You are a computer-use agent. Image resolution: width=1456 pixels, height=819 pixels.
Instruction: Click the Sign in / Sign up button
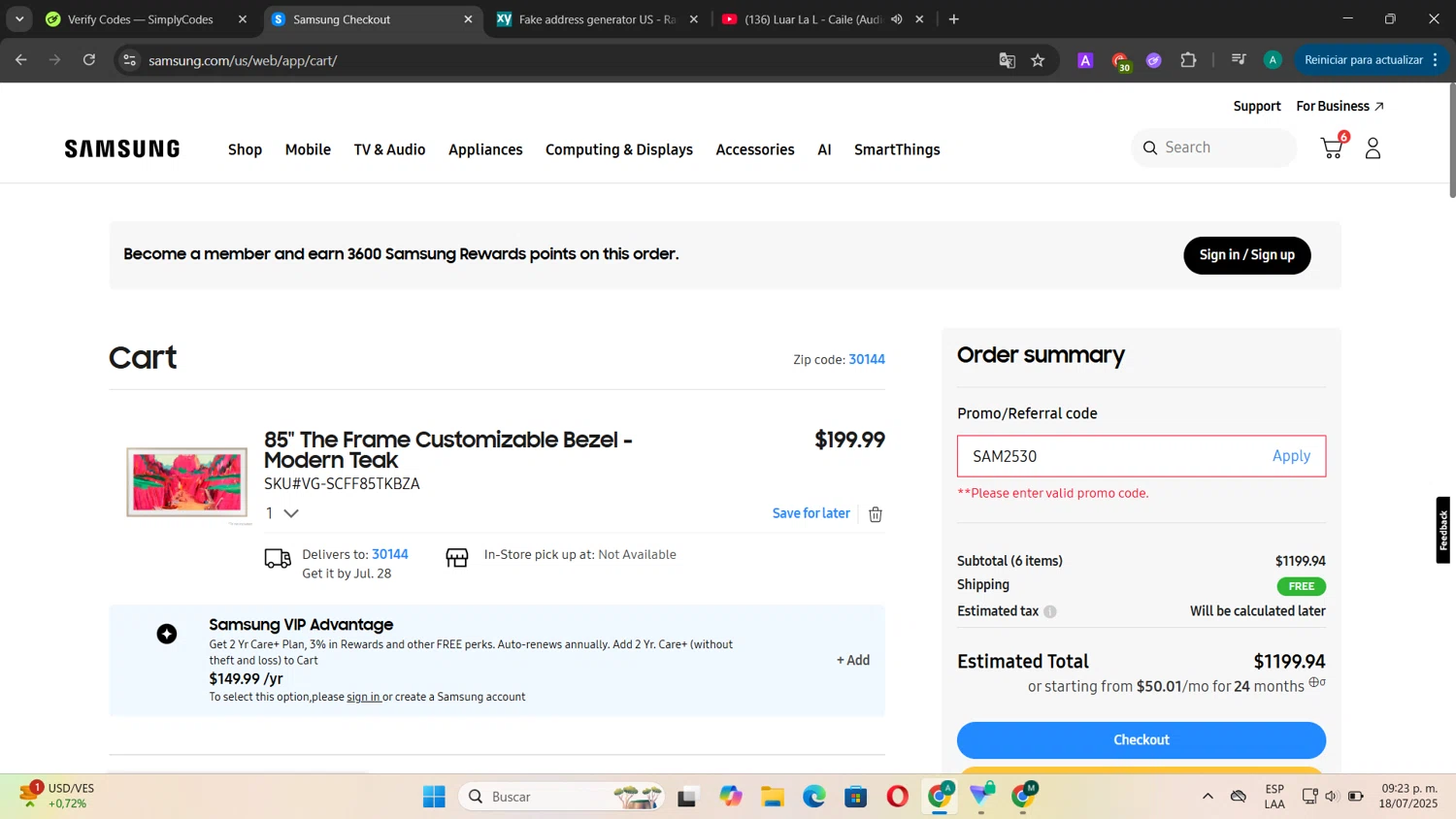click(1247, 255)
